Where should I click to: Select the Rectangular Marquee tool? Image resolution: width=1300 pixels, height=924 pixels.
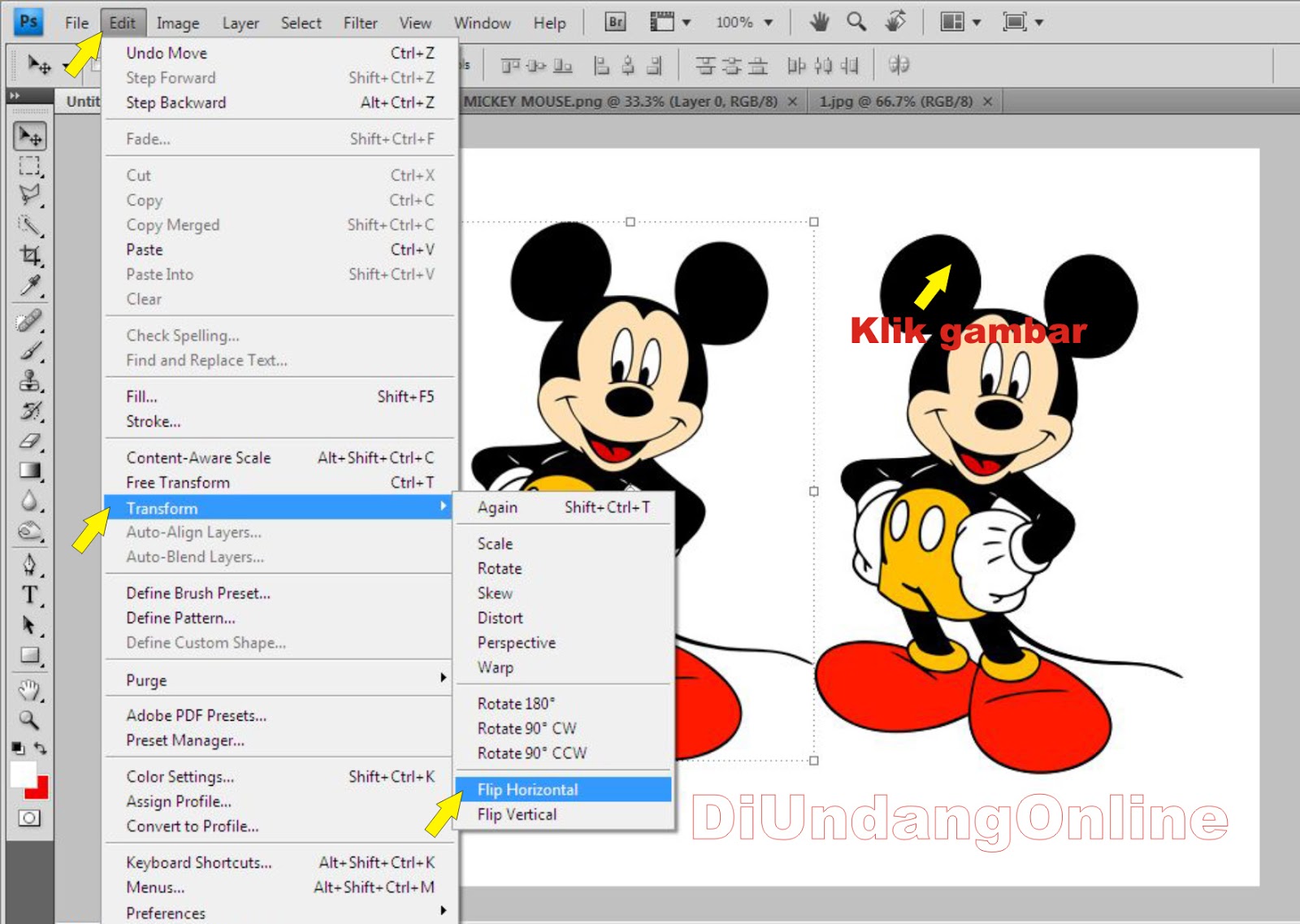(30, 166)
